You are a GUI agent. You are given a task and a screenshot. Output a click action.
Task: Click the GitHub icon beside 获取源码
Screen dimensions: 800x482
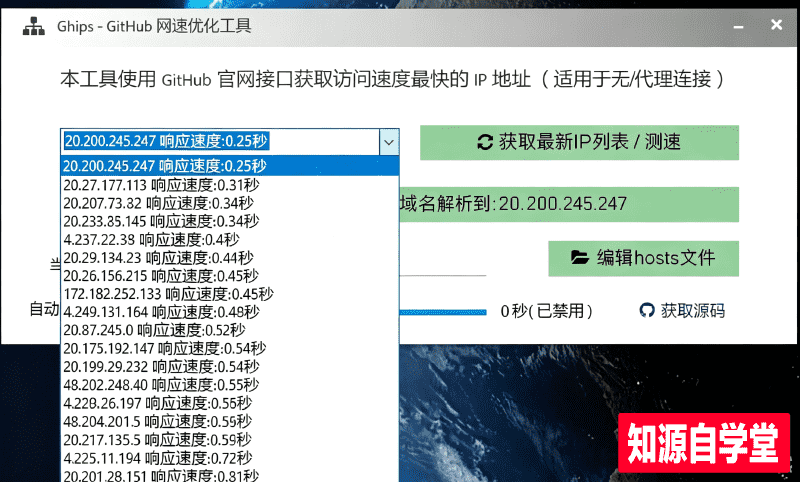[x=646, y=310]
